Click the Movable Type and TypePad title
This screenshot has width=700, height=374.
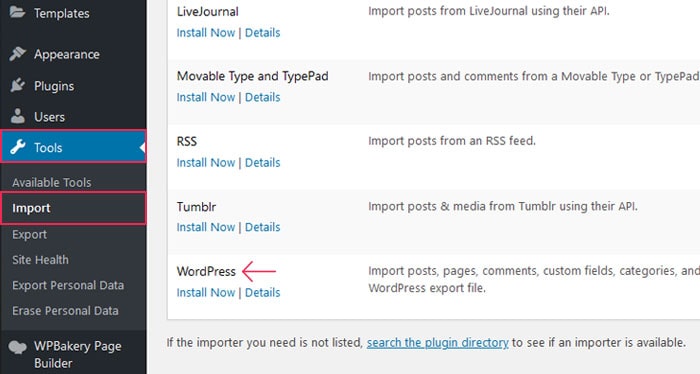[253, 76]
